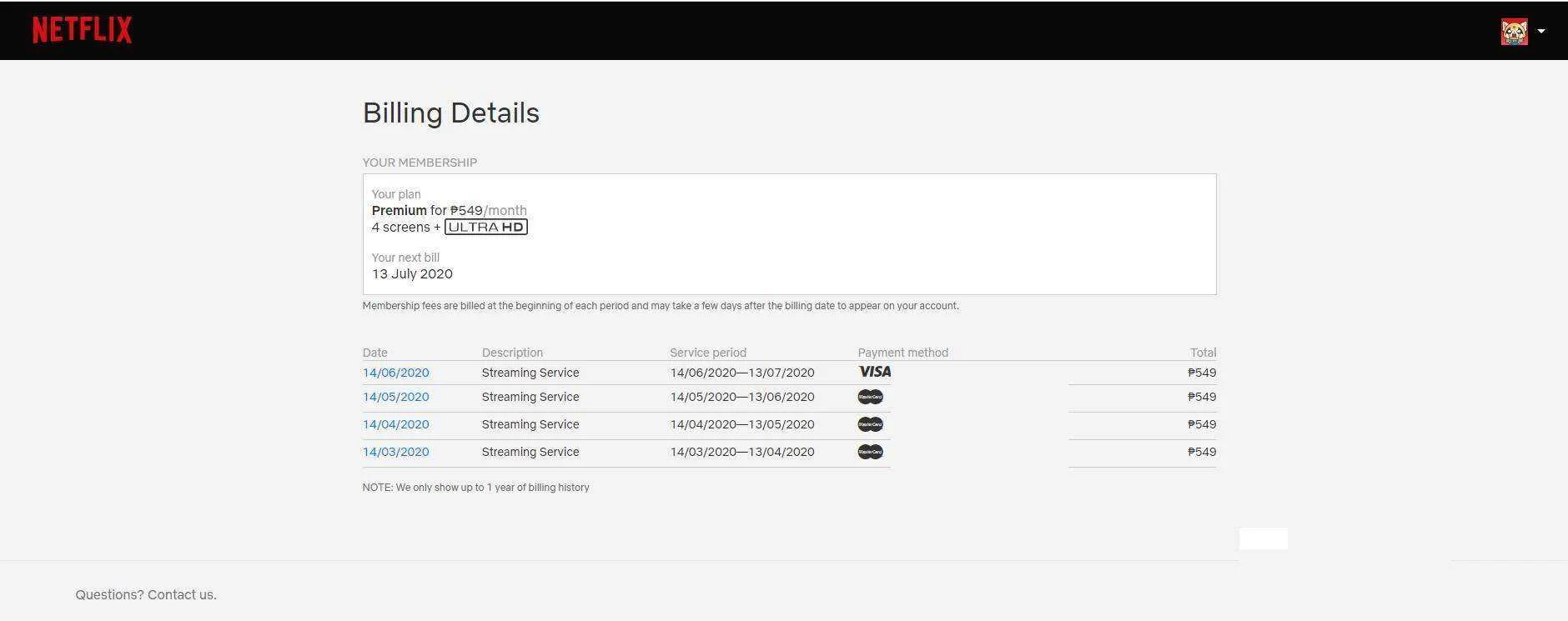
Task: Click the Payment method column header
Action: coord(903,353)
